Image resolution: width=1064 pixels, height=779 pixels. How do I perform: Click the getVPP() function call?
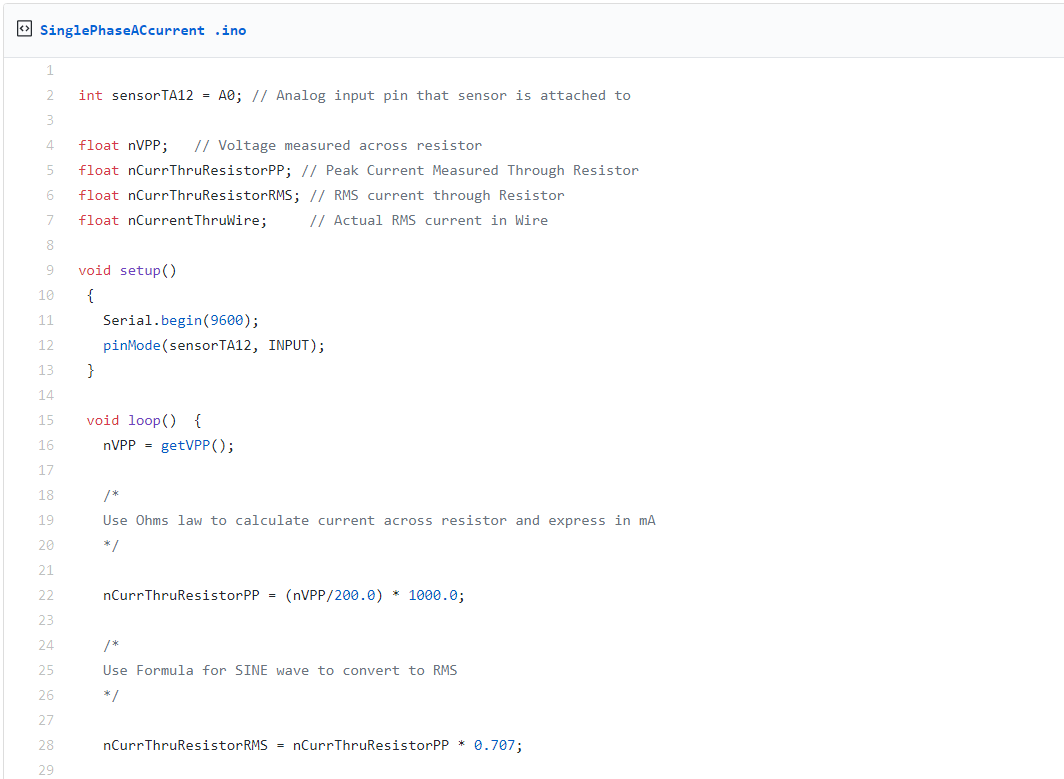coord(196,446)
